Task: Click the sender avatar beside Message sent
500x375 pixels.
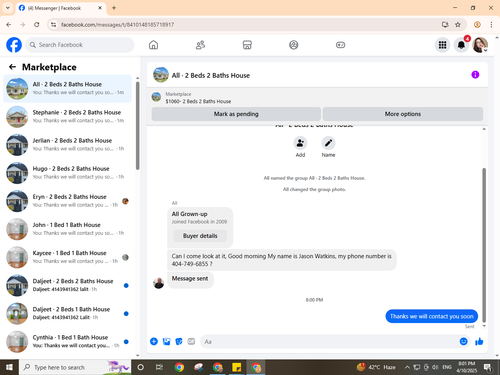Action: point(158,283)
